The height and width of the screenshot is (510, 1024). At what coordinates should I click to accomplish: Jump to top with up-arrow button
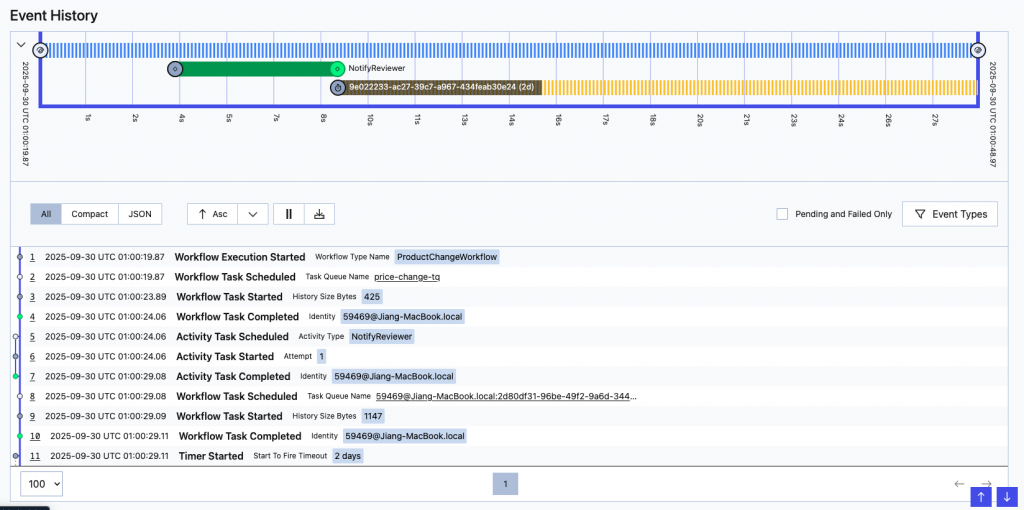coord(980,496)
